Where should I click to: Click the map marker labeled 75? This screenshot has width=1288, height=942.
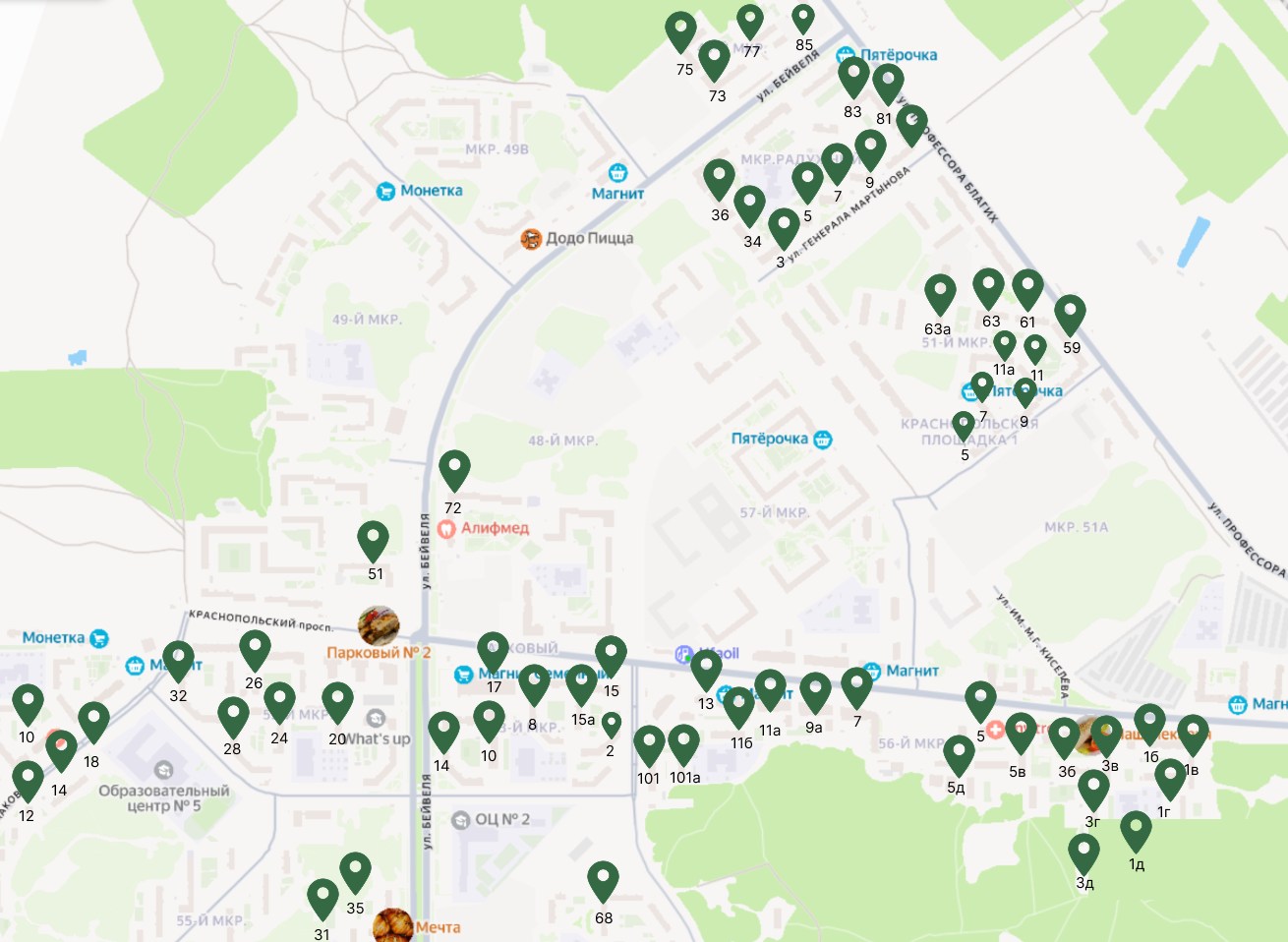coord(680,32)
